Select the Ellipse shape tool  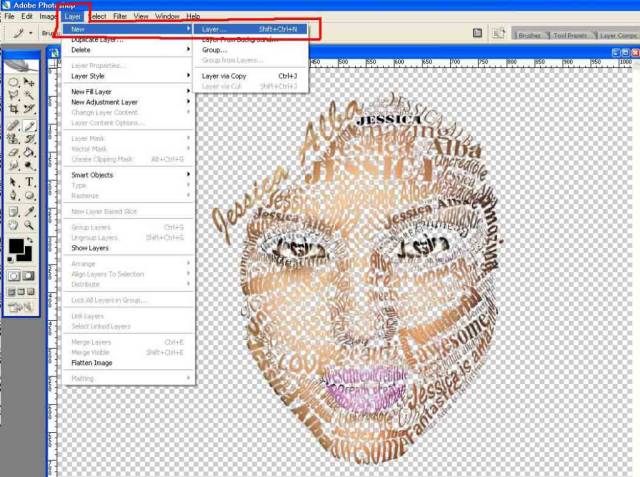(x=29, y=195)
